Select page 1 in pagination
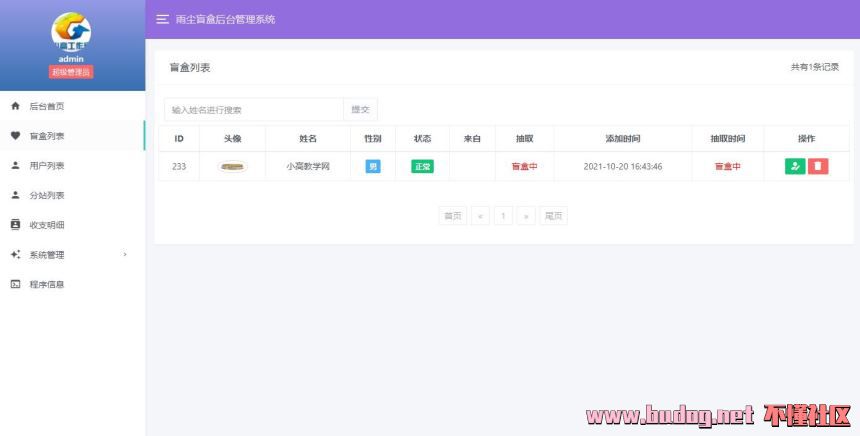This screenshot has height=436, width=860. pyautogui.click(x=503, y=216)
